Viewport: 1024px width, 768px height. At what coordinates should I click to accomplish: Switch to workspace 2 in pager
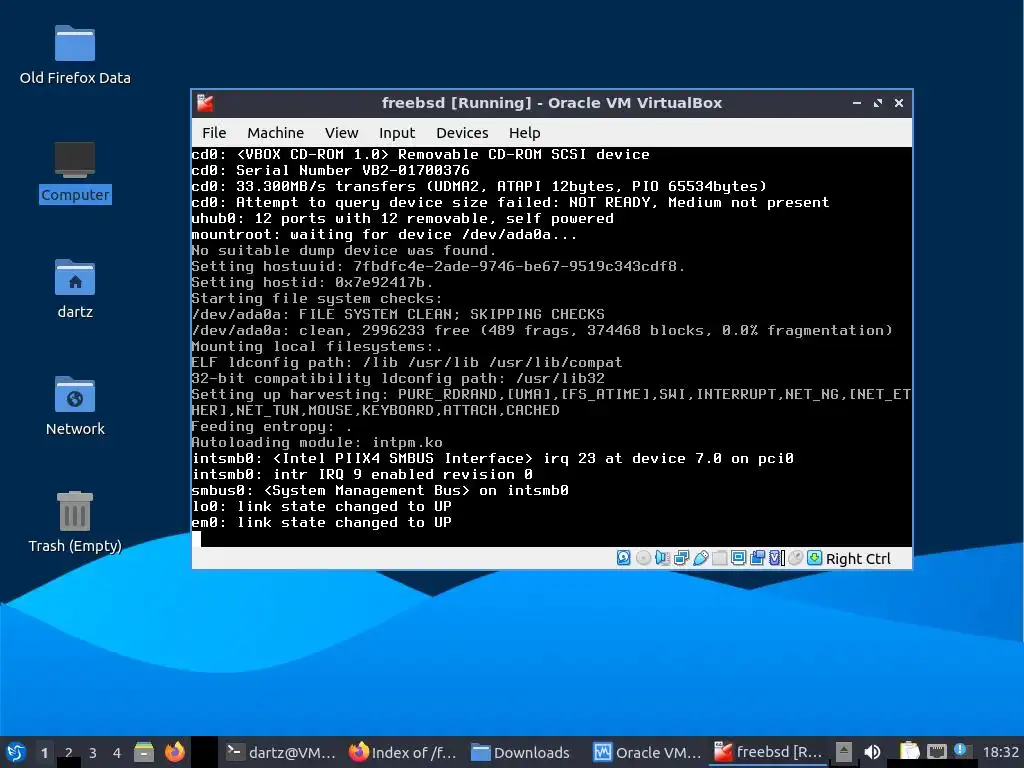(x=69, y=752)
